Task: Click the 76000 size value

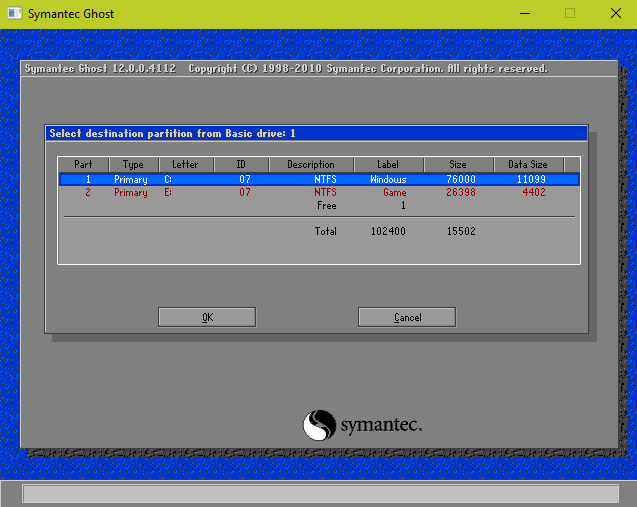Action: point(461,179)
